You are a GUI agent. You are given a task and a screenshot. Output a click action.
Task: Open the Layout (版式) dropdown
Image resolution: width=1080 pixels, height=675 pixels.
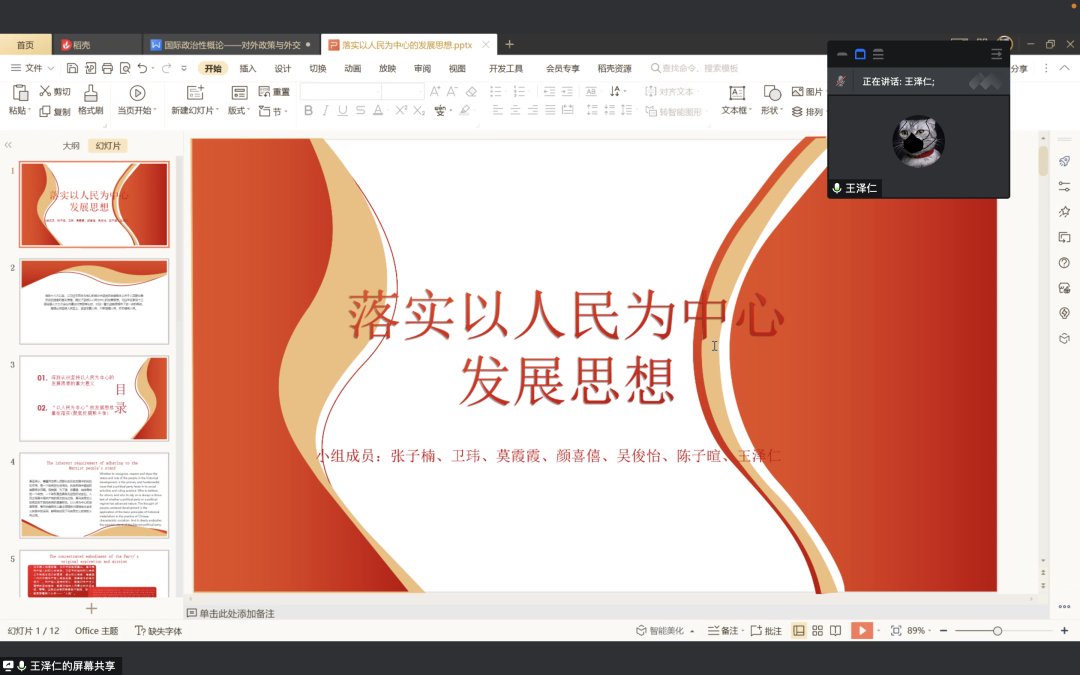239,111
